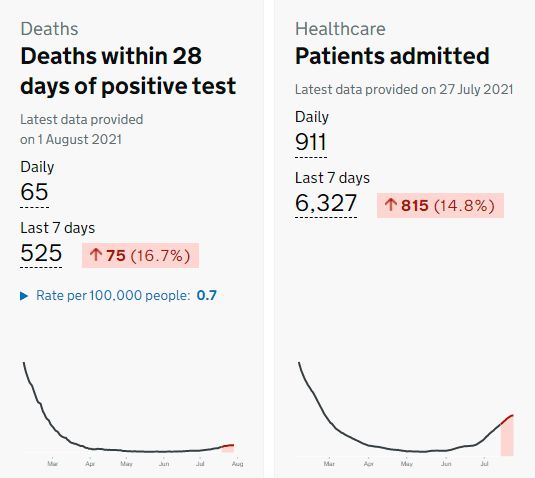Viewport: 535px width, 478px height.
Task: Click the red up arrow next to 75
Action: click(96, 255)
